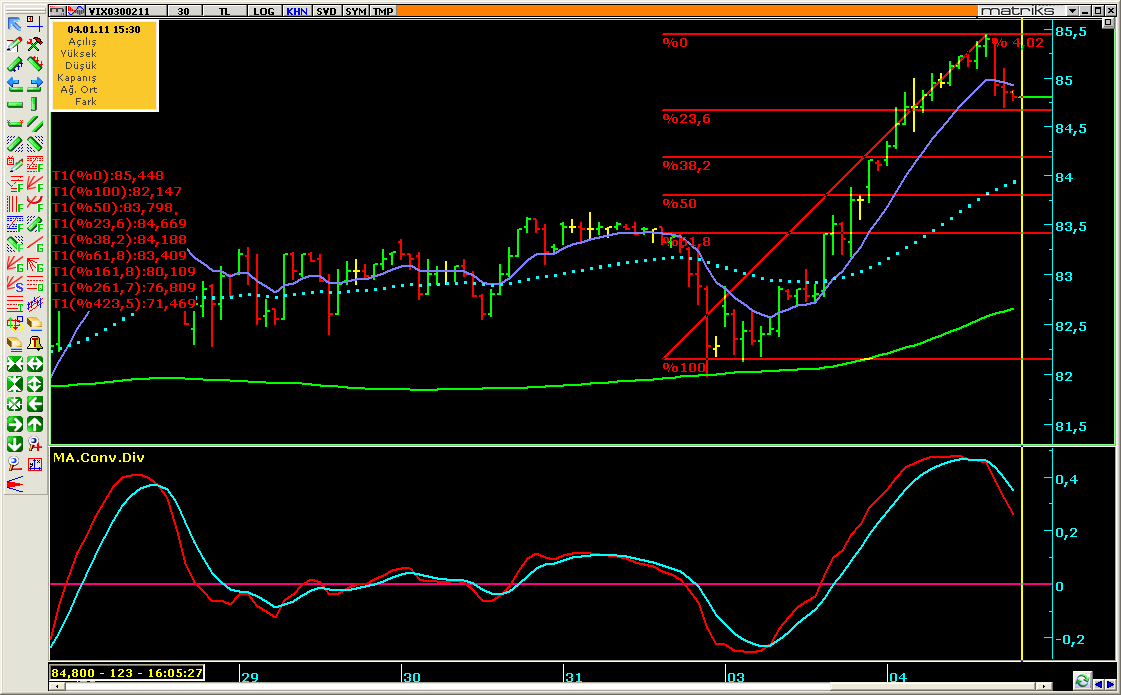Screen dimensions: 1121x695
Task: Toggle the KHN button in title bar
Action: coord(296,11)
